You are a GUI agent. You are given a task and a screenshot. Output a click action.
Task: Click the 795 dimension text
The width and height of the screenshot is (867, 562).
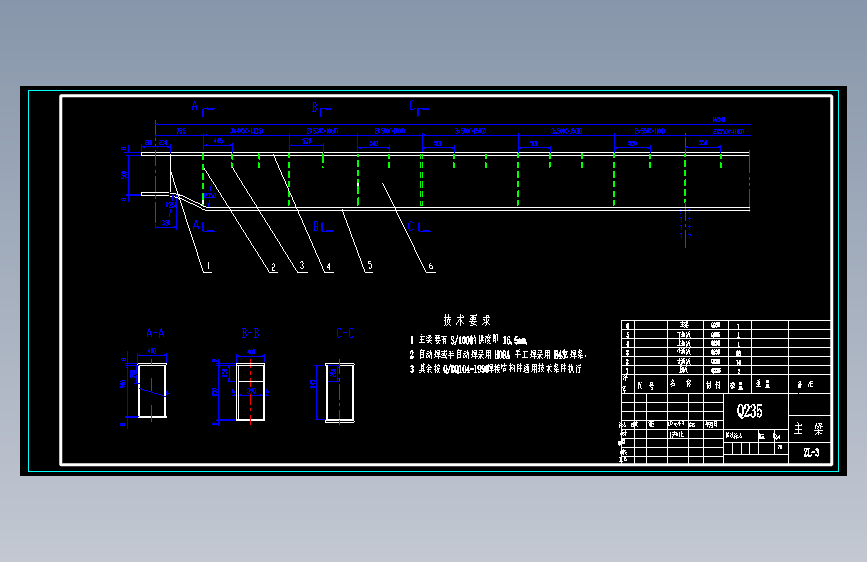[x=181, y=131]
